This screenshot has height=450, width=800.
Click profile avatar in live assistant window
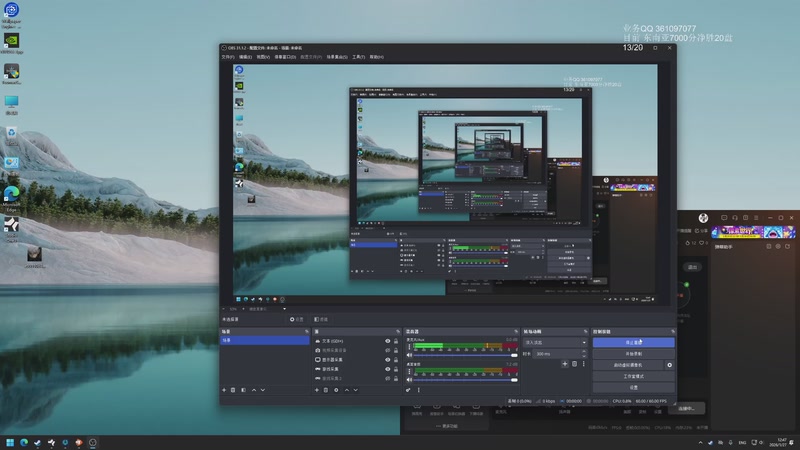[703, 218]
